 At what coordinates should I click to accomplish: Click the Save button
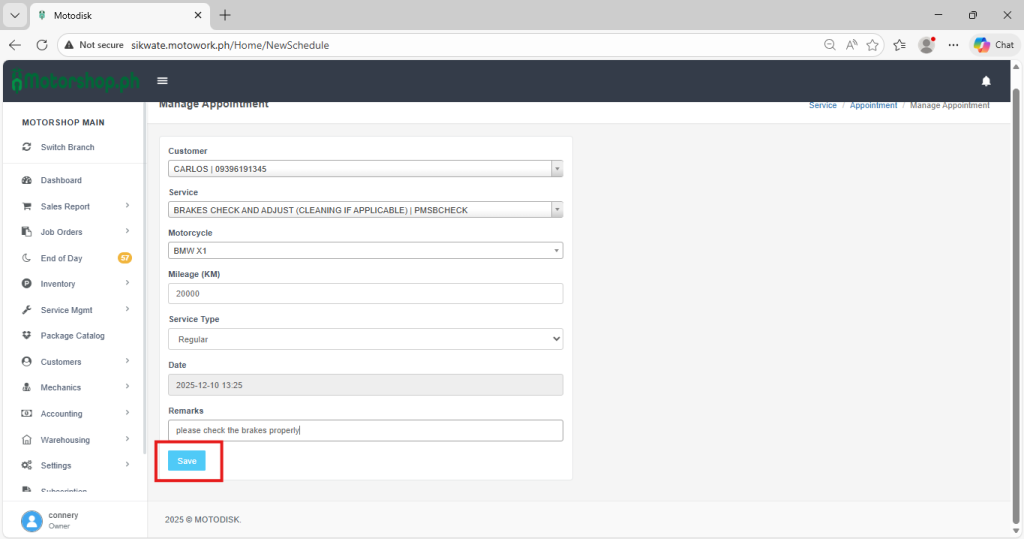pyautogui.click(x=187, y=461)
